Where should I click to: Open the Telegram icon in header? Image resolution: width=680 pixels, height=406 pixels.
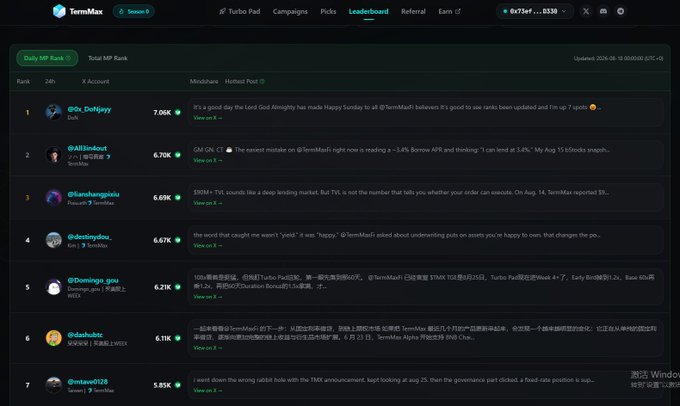(x=621, y=11)
